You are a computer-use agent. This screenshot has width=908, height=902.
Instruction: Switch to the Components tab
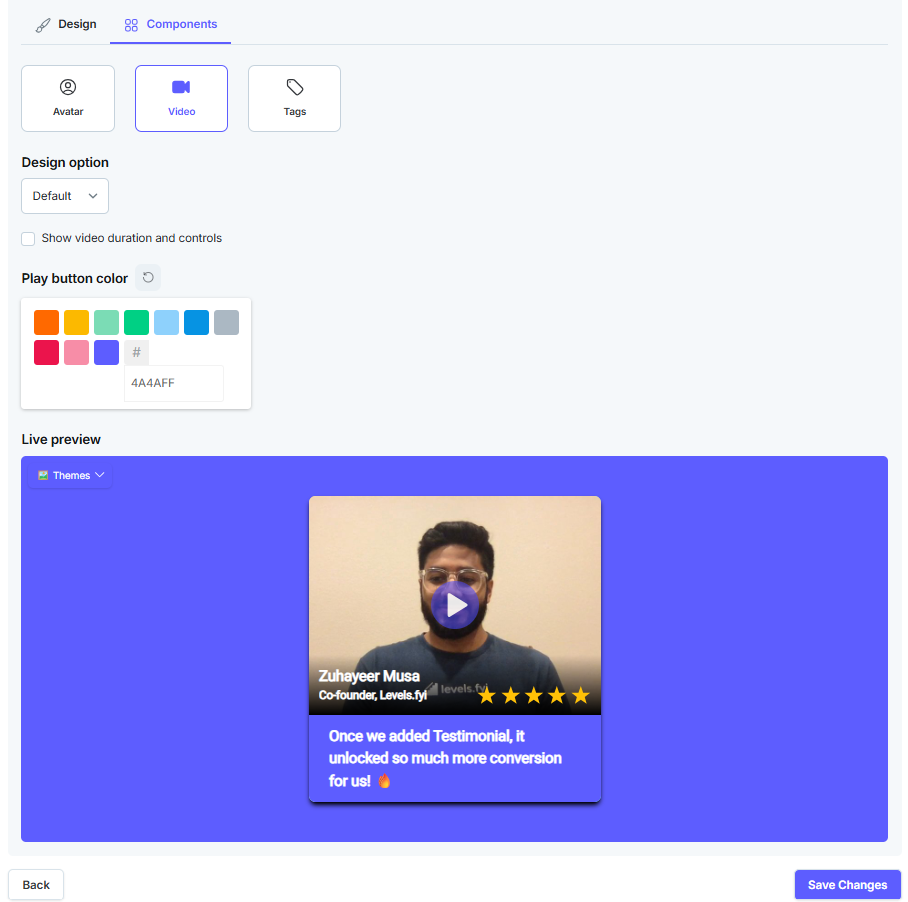coord(170,24)
